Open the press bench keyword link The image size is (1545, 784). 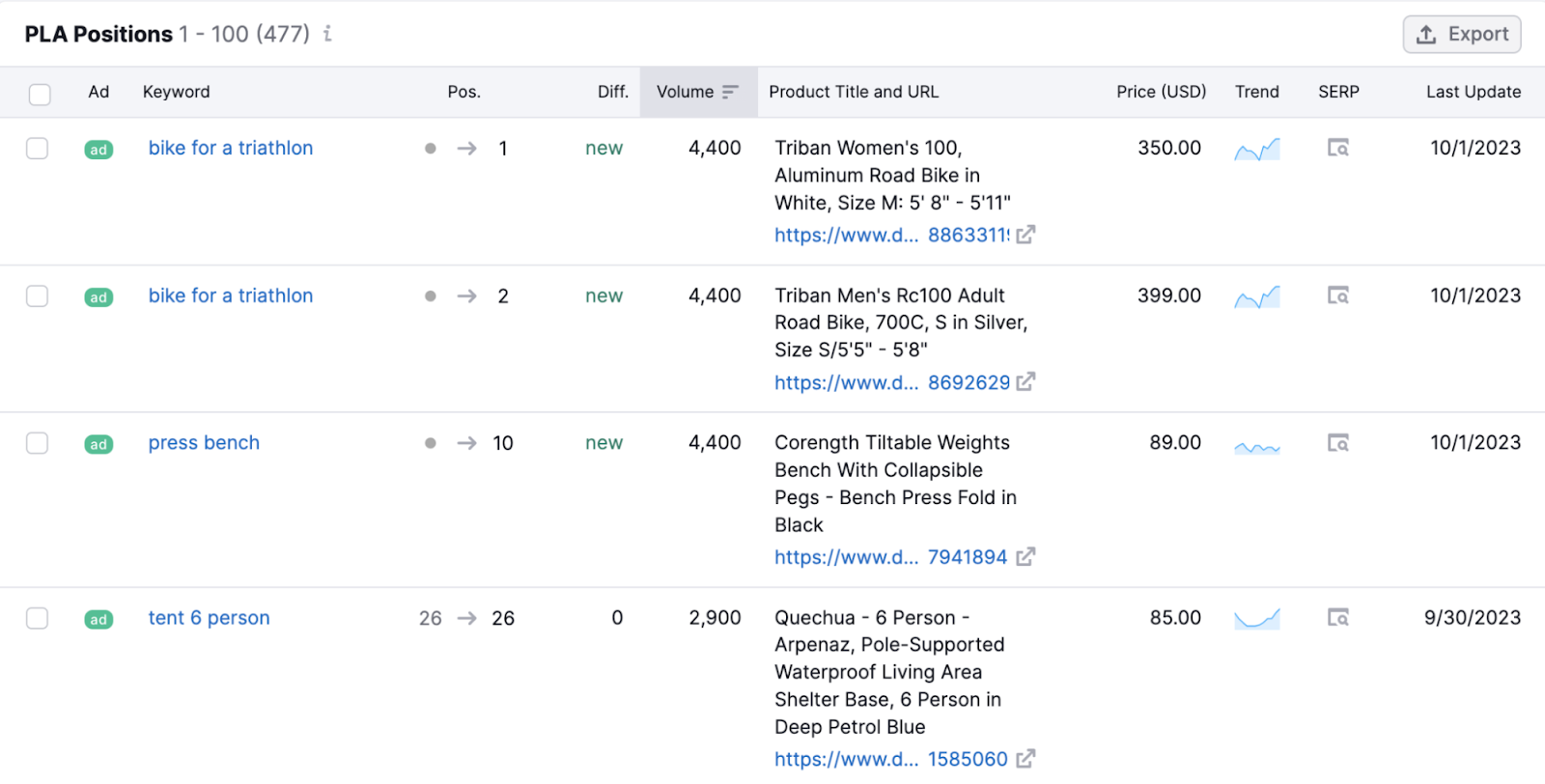click(x=204, y=443)
